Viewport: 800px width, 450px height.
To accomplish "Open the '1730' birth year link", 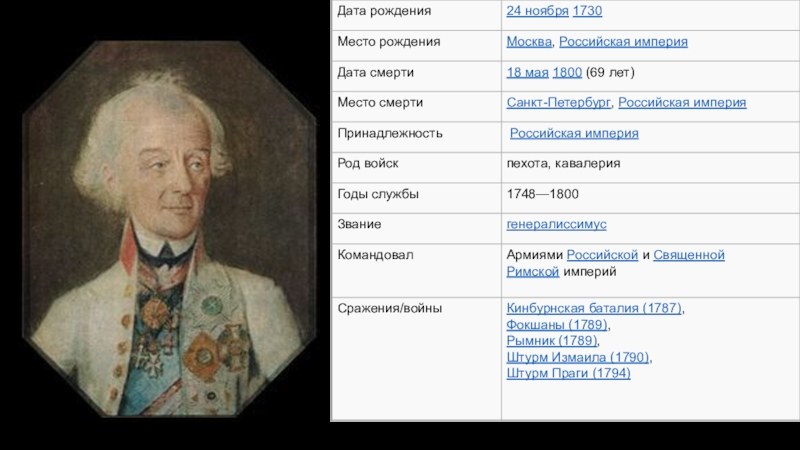I will click(x=587, y=11).
